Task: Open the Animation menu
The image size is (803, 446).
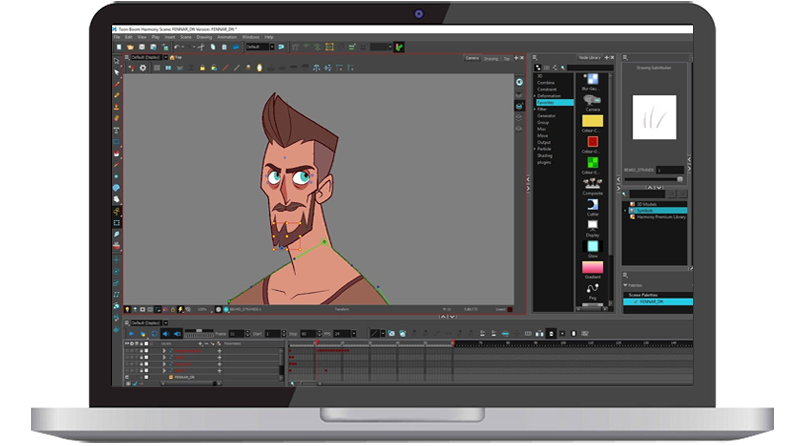Action: [x=227, y=37]
